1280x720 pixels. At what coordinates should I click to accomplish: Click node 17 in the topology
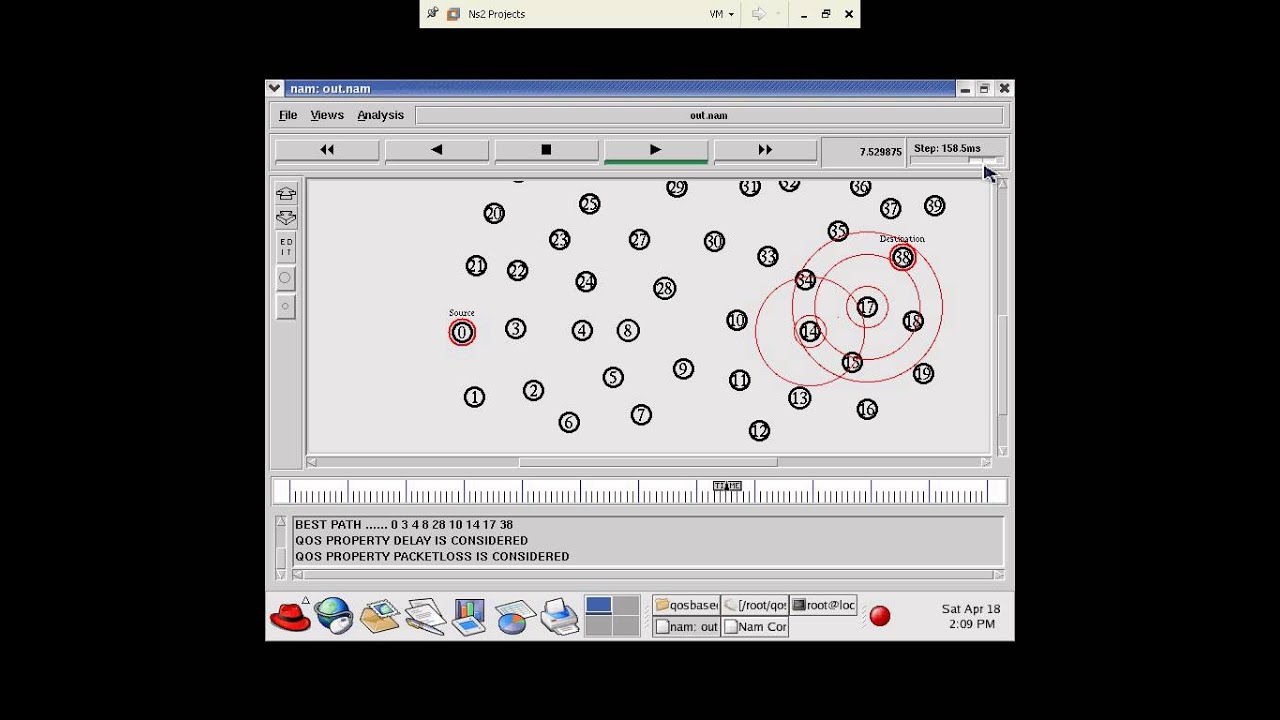coord(867,307)
